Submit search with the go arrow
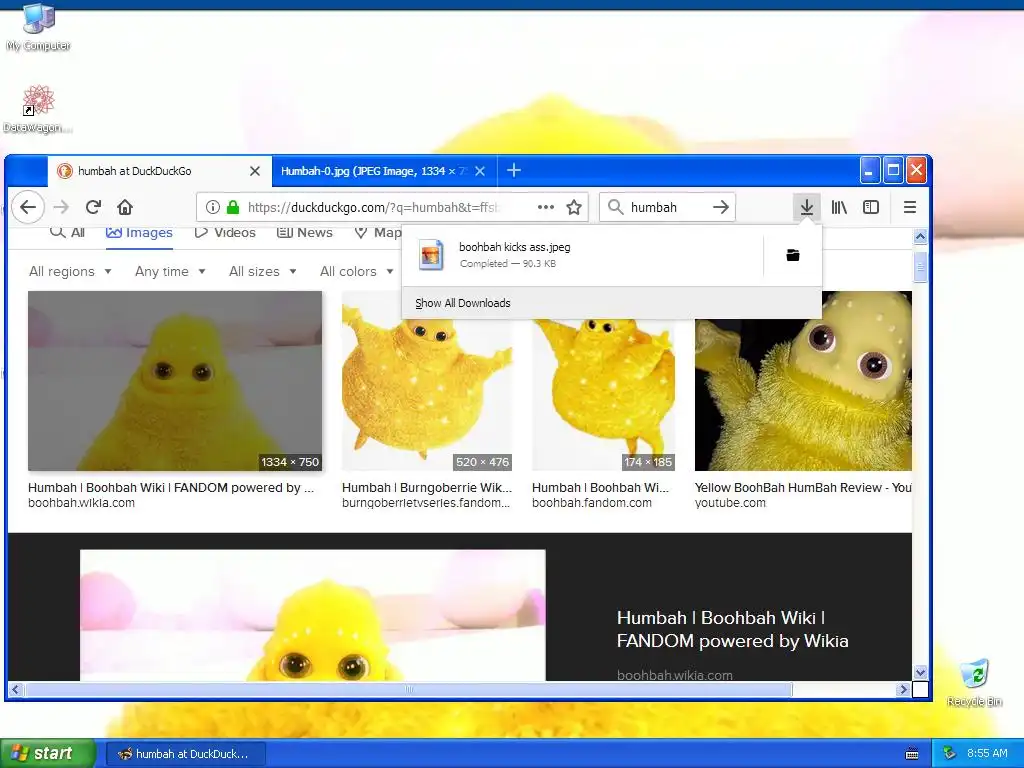 coord(720,207)
